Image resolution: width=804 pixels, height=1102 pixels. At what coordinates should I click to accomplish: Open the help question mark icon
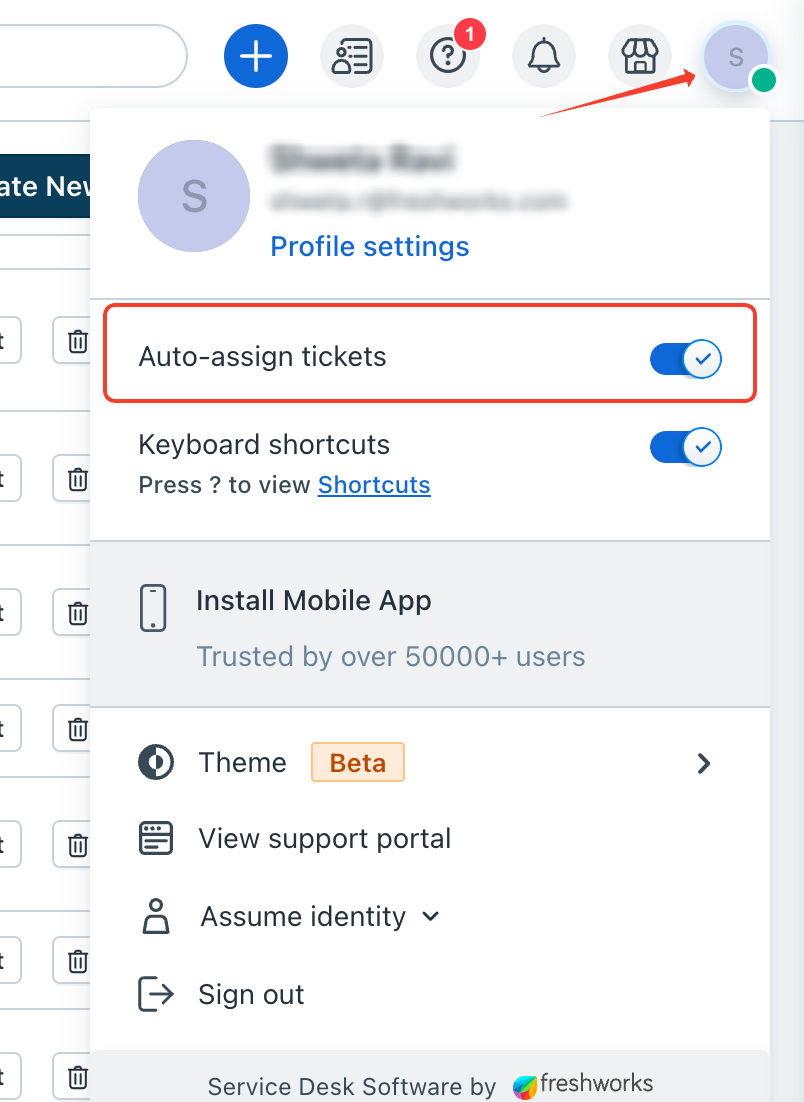[448, 56]
